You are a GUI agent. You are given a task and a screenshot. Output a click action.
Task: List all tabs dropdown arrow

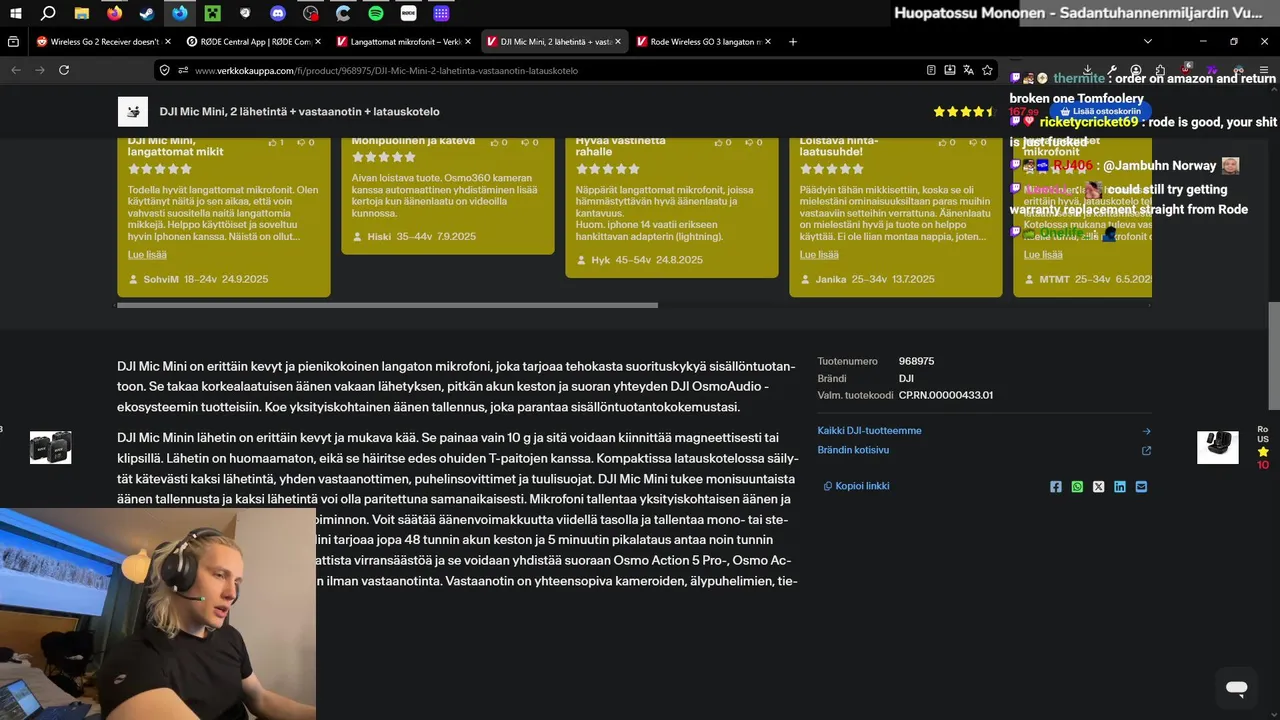(1148, 41)
